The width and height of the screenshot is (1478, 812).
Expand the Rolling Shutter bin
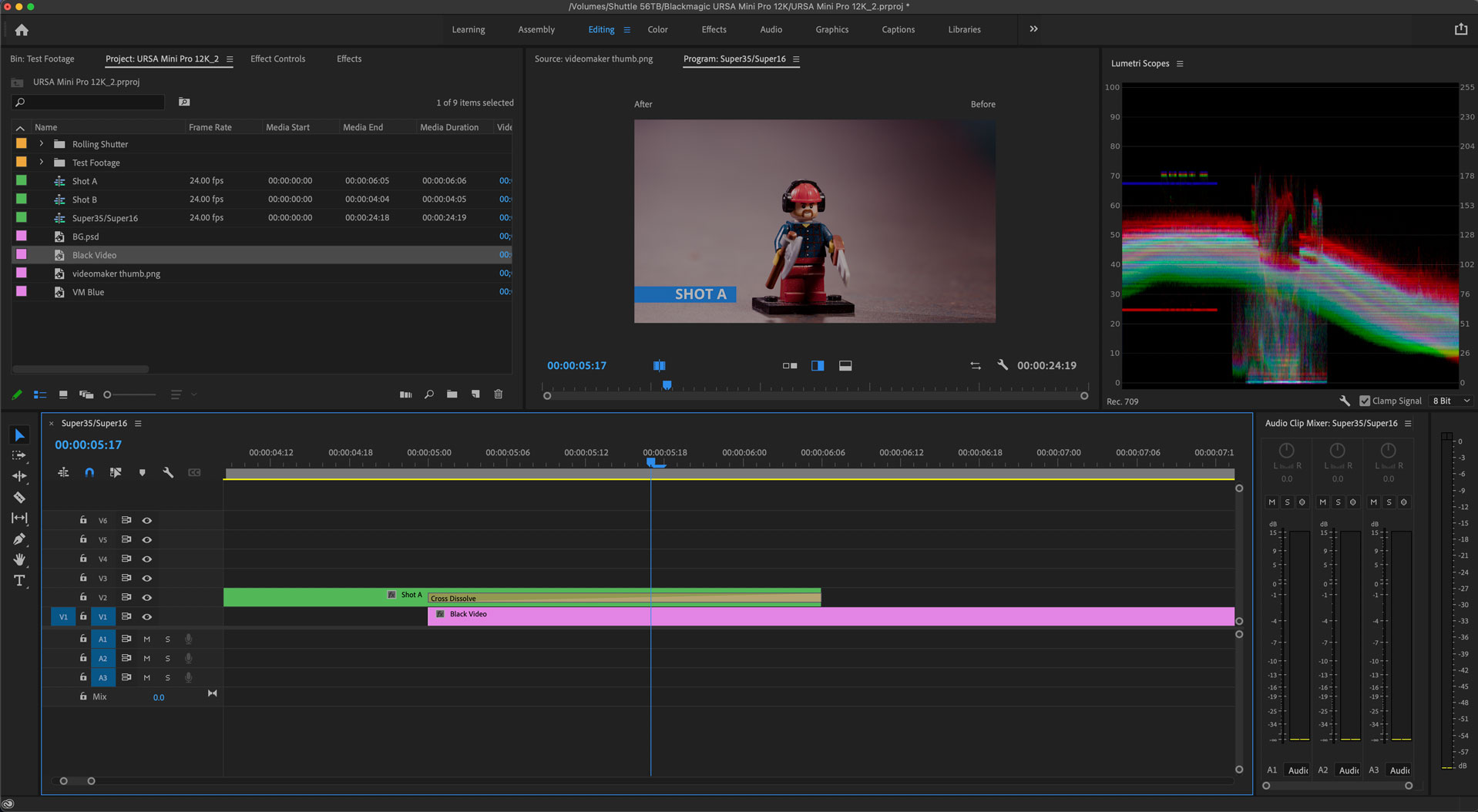(40, 143)
